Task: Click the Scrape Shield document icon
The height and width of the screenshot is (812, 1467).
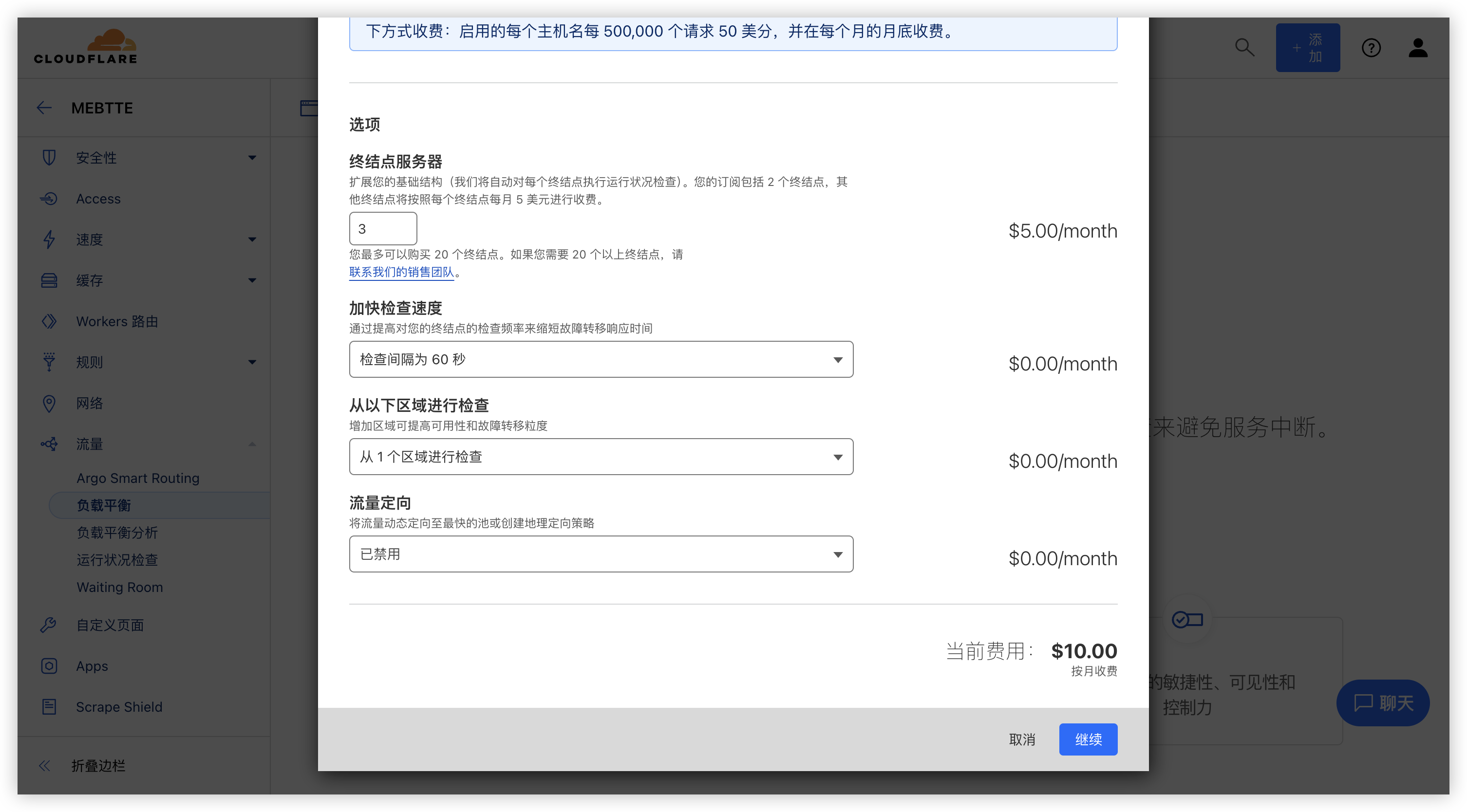Action: 49,707
